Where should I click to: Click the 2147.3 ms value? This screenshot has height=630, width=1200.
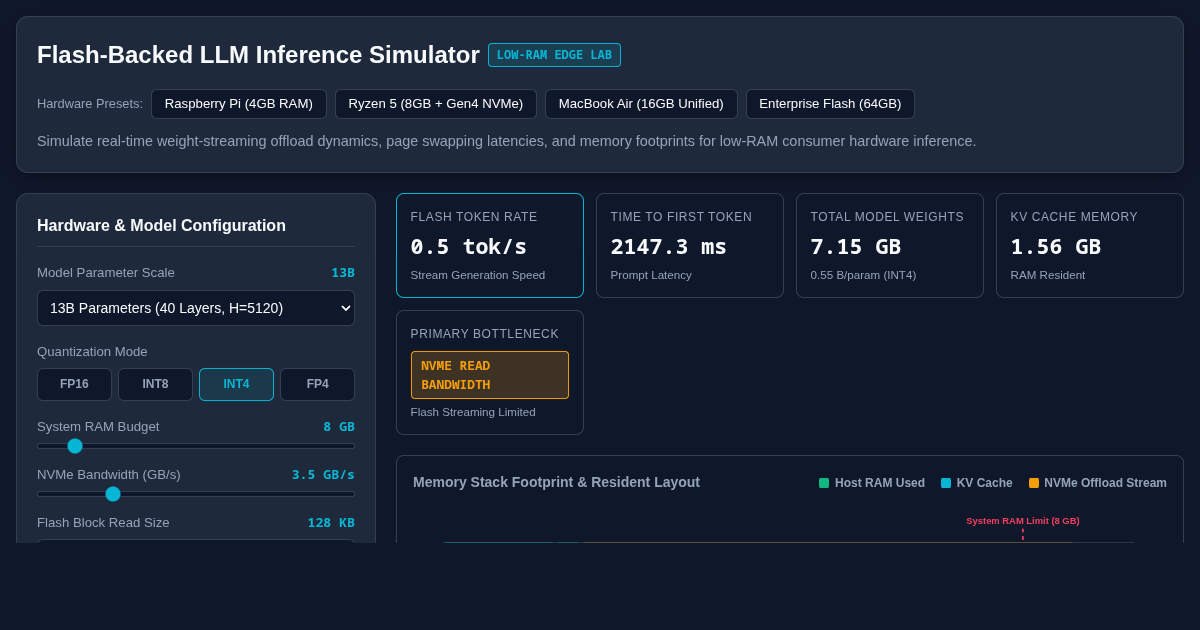click(669, 247)
